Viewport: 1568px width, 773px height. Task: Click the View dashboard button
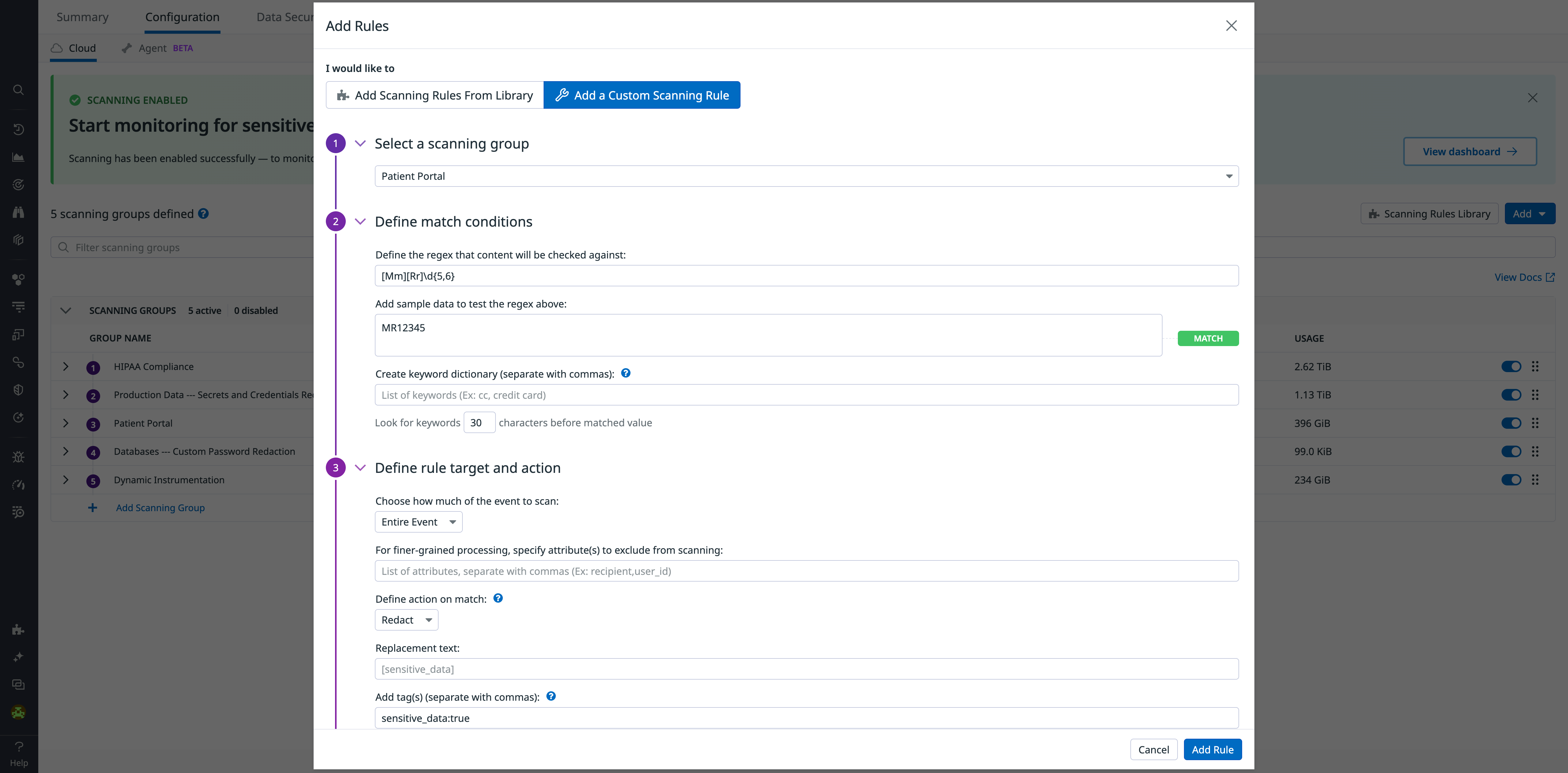point(1469,151)
